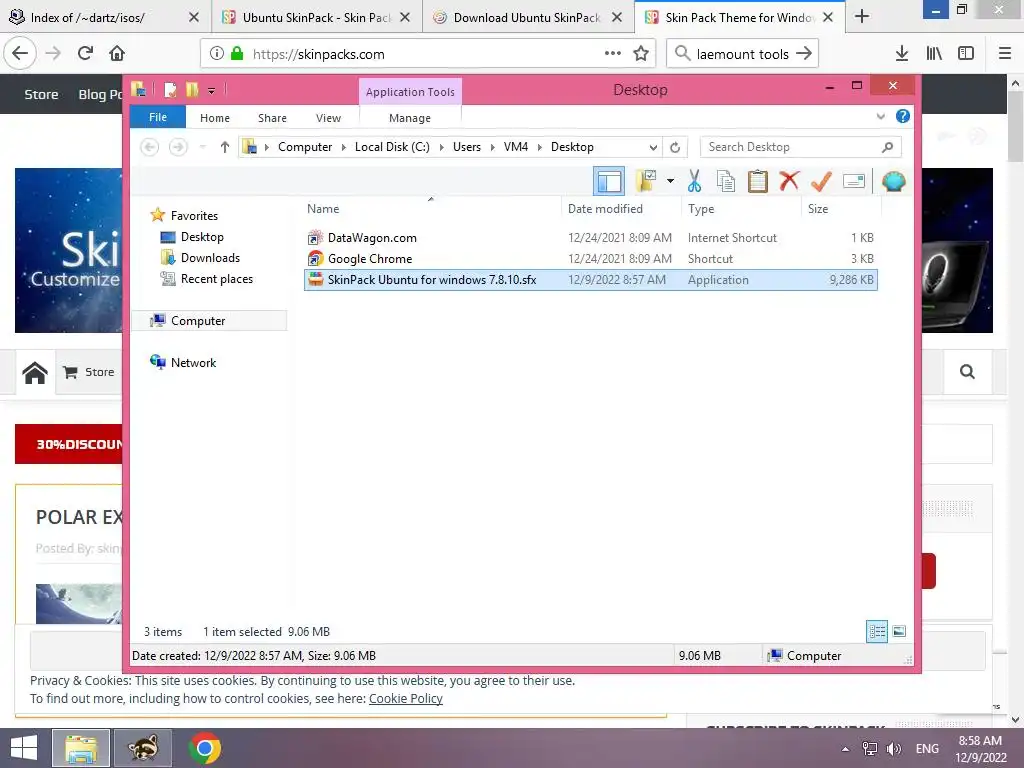Click the Application Tools contextual tab header
This screenshot has height=768, width=1024.
click(x=410, y=92)
